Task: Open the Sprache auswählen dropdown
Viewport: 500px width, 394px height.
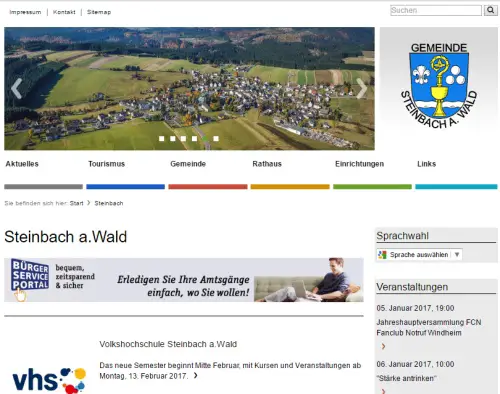Action: [x=419, y=255]
